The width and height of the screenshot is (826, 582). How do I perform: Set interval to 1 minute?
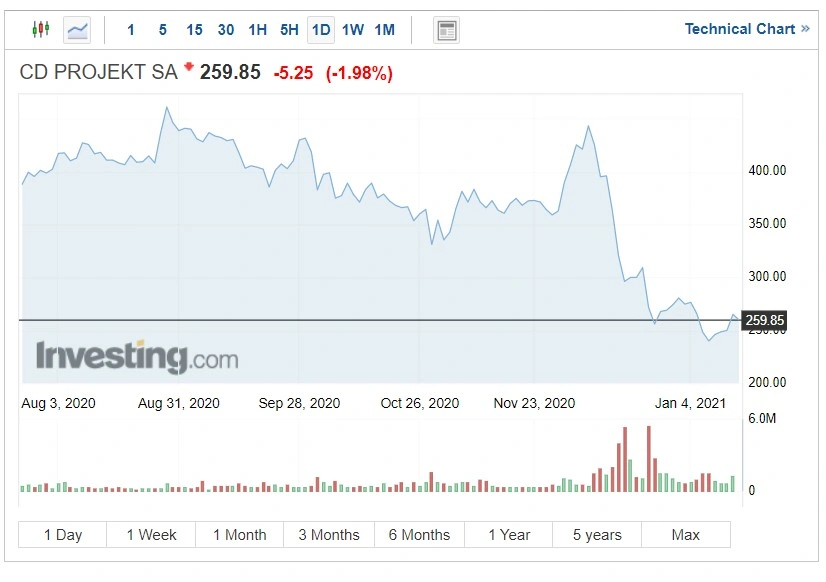pyautogui.click(x=131, y=29)
